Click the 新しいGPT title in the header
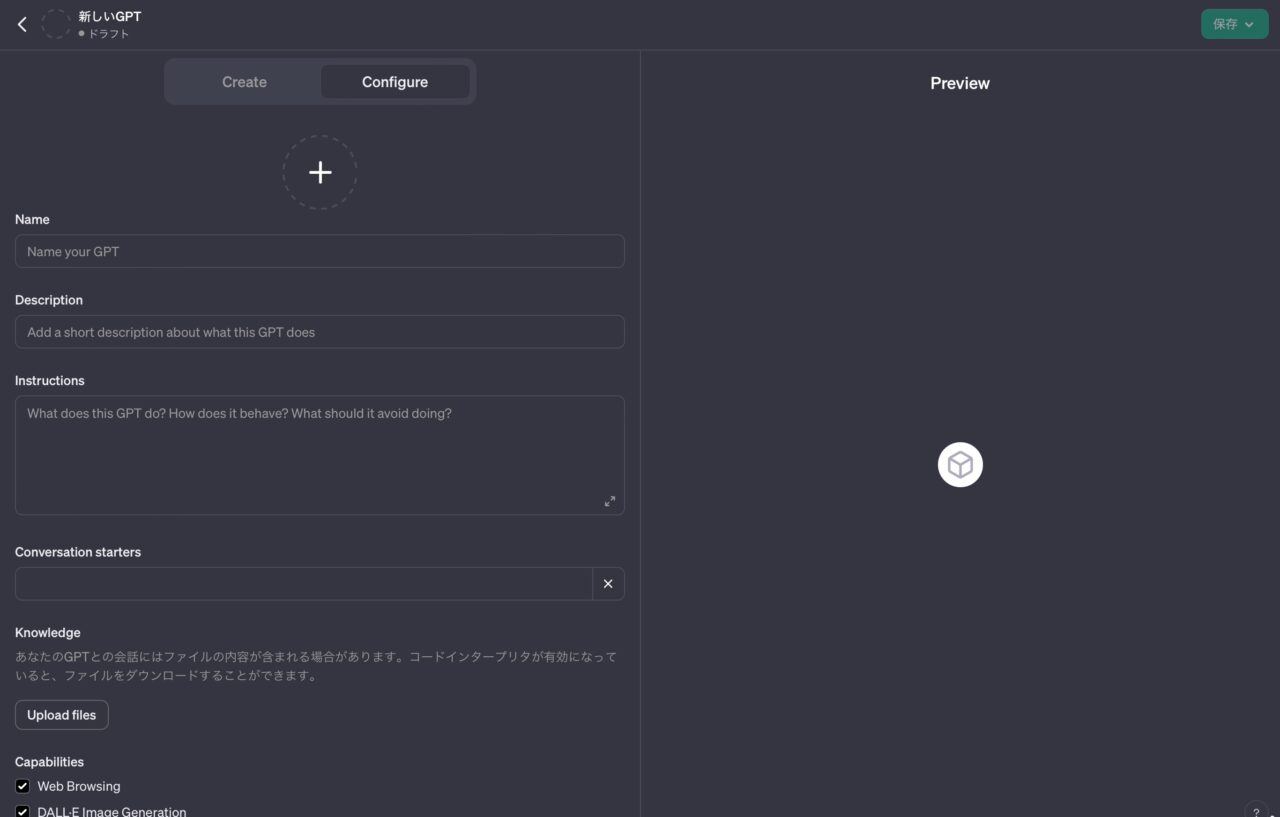 pos(109,16)
